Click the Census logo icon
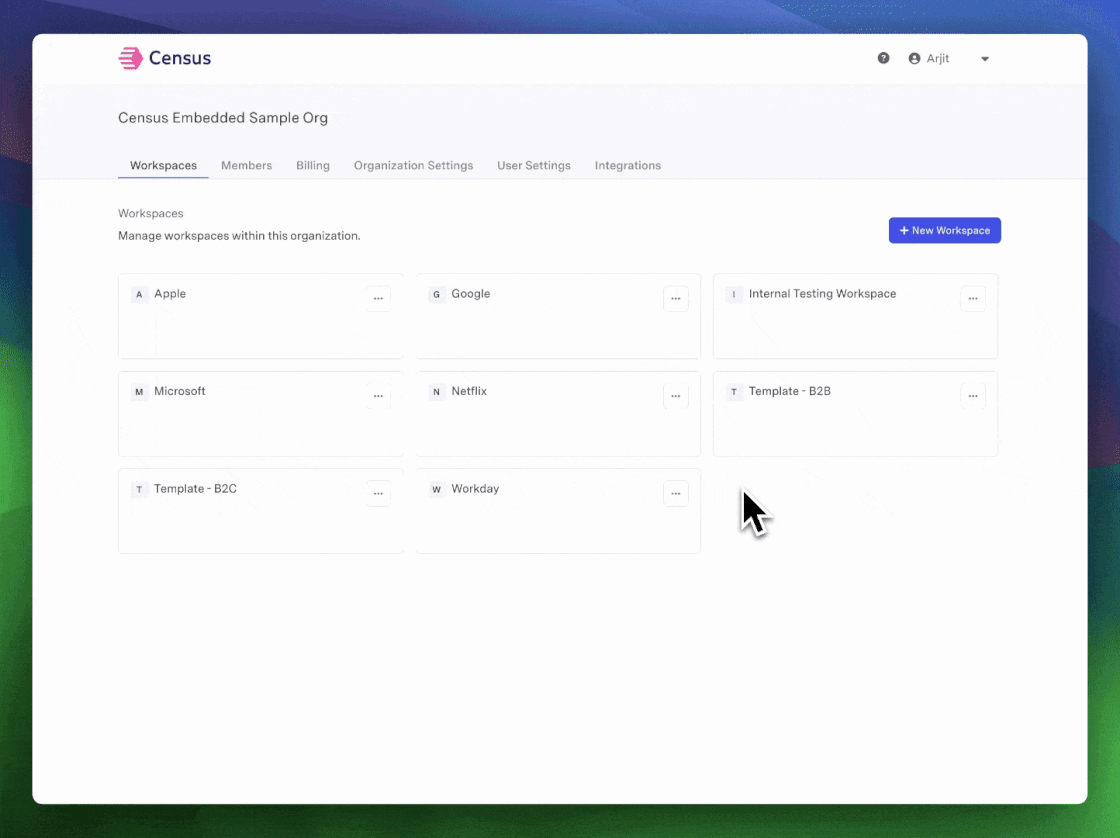The image size is (1120, 838). coord(129,58)
